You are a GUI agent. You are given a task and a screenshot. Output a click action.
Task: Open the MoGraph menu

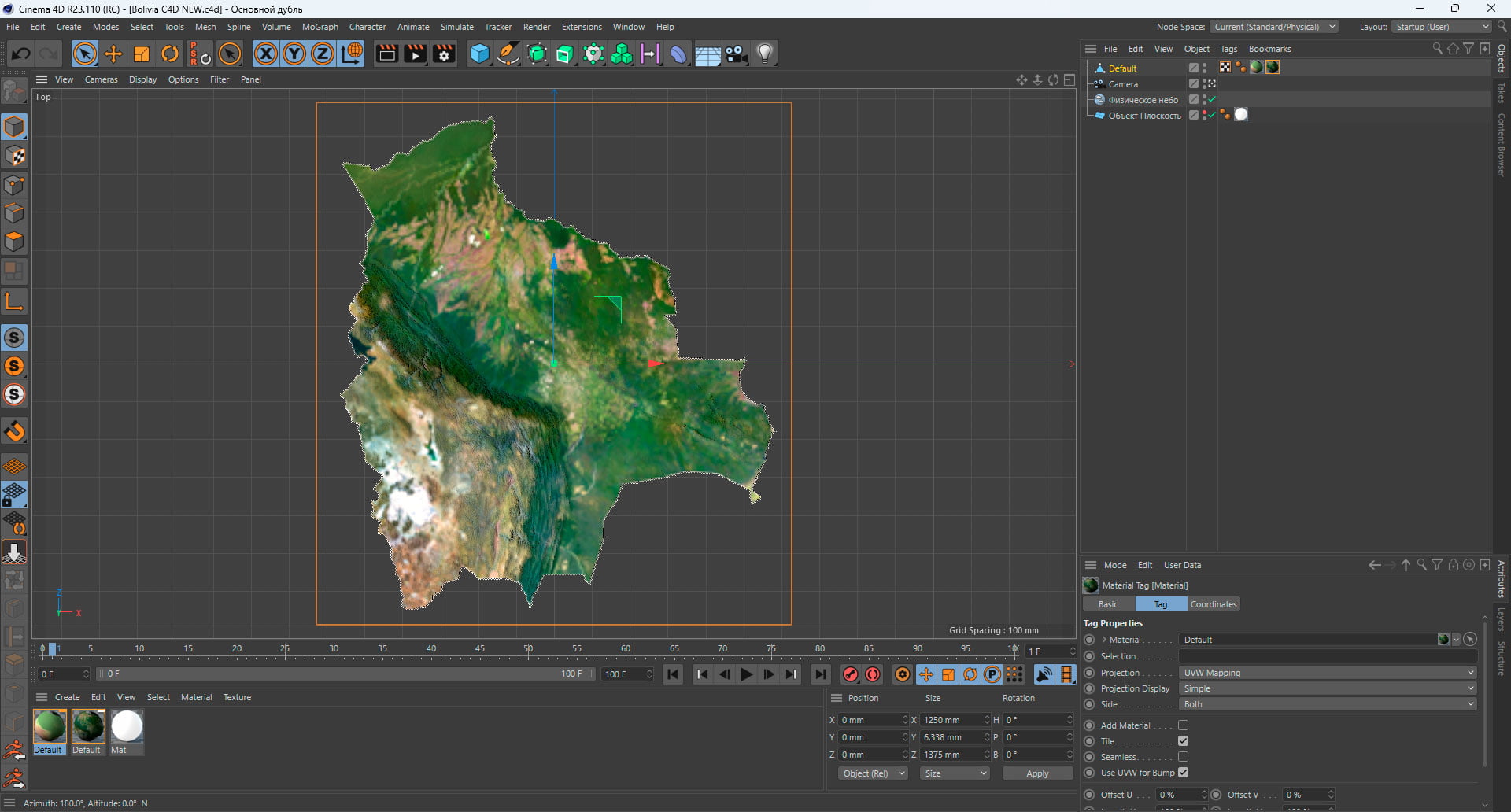pyautogui.click(x=320, y=27)
